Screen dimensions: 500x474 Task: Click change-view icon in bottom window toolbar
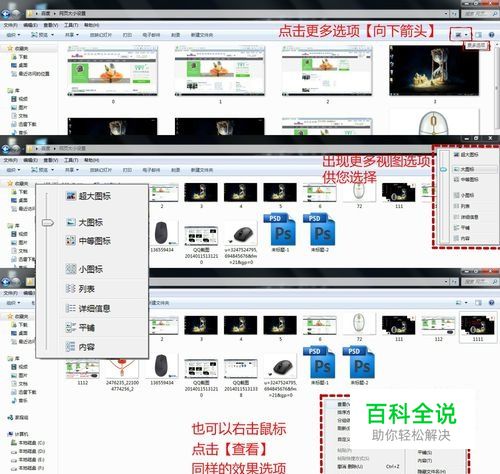click(459, 303)
